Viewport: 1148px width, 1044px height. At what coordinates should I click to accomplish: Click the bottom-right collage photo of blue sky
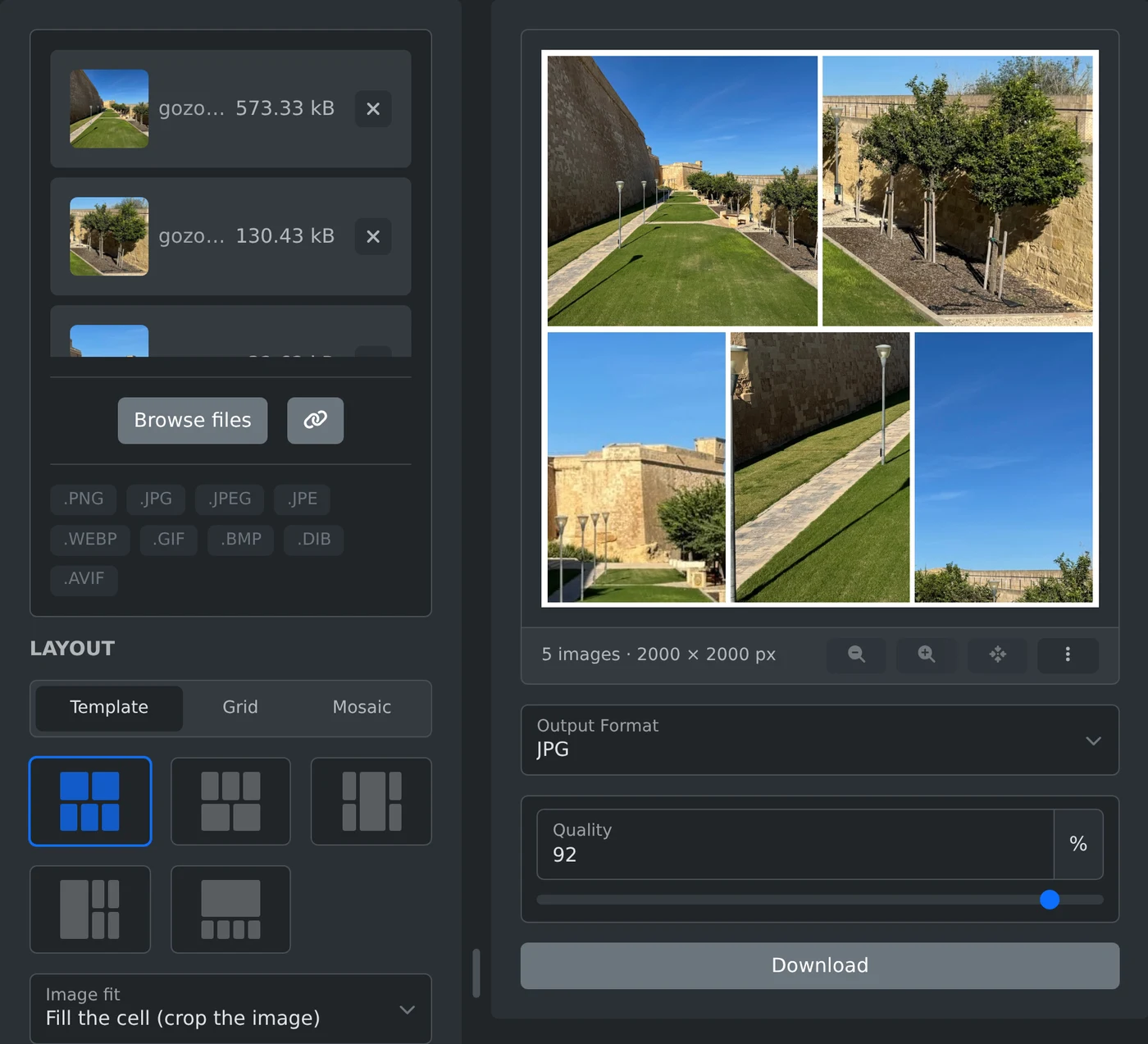1004,467
